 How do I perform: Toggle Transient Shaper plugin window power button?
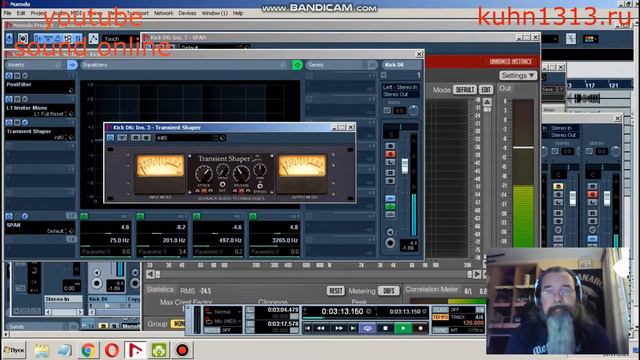[111, 138]
